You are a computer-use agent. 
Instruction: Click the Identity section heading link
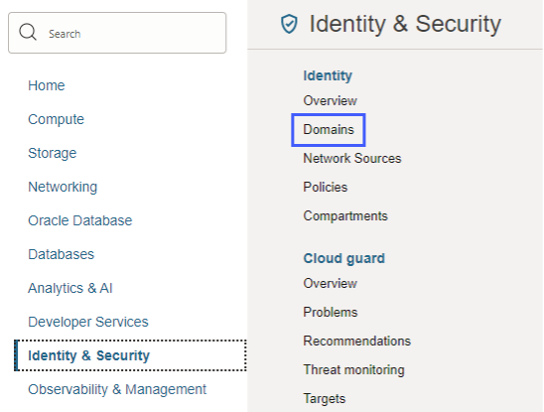tap(328, 76)
